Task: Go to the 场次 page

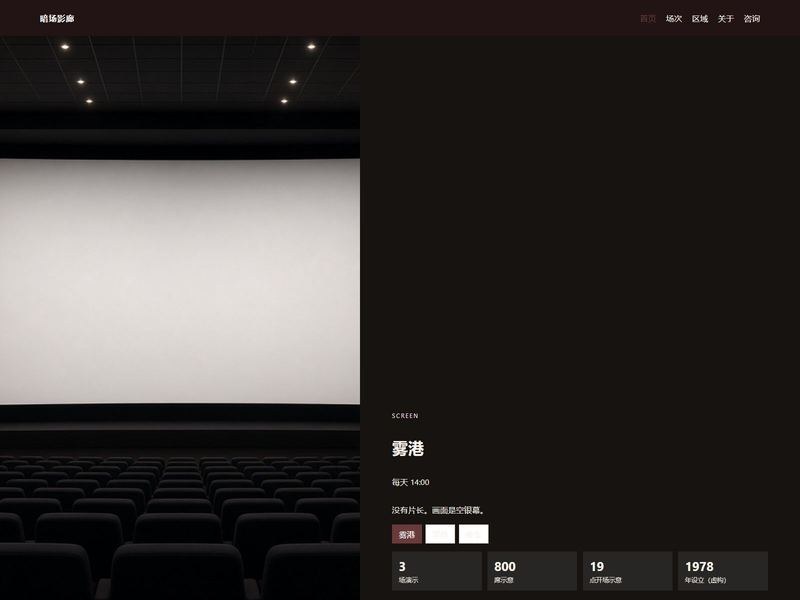Action: tap(674, 19)
